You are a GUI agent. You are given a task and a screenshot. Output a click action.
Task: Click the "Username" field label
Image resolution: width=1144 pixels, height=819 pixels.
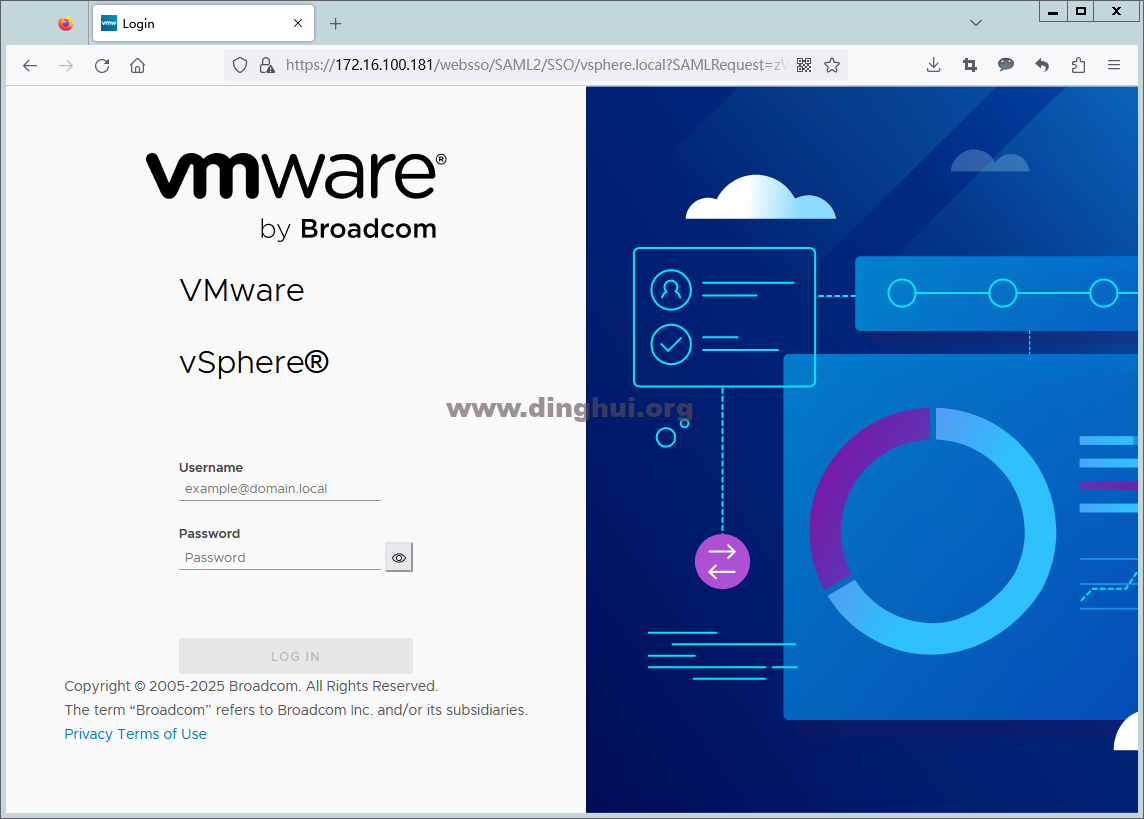[x=211, y=467]
